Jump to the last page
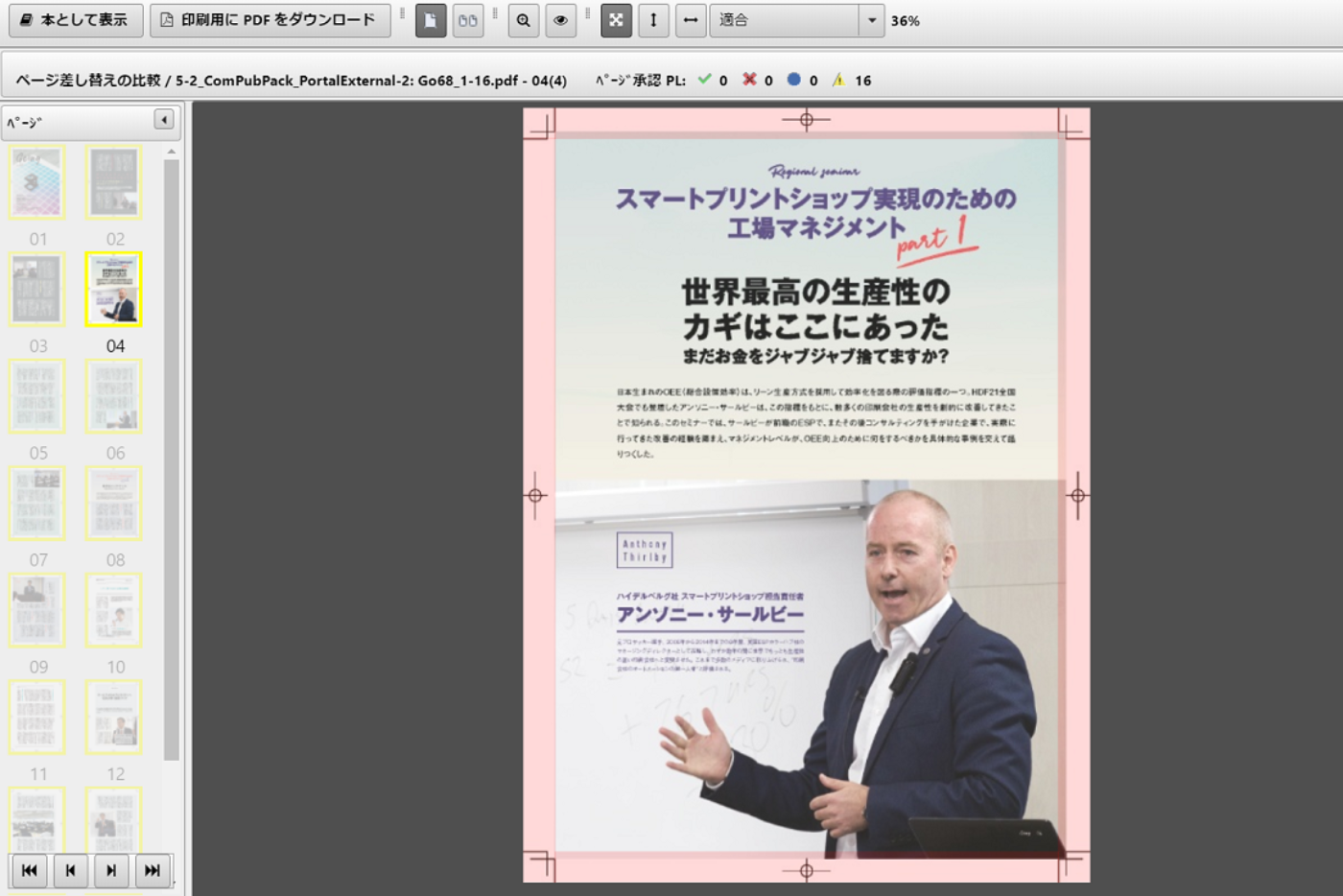The width and height of the screenshot is (1343, 896). pyautogui.click(x=153, y=870)
